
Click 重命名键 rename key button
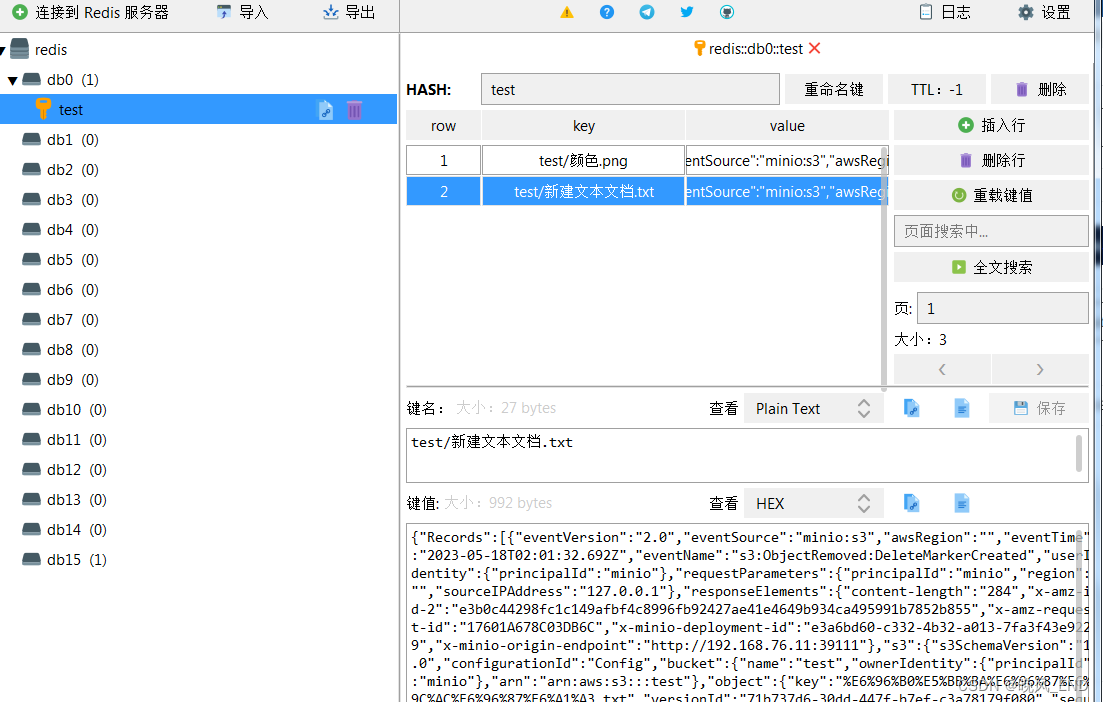coord(834,89)
